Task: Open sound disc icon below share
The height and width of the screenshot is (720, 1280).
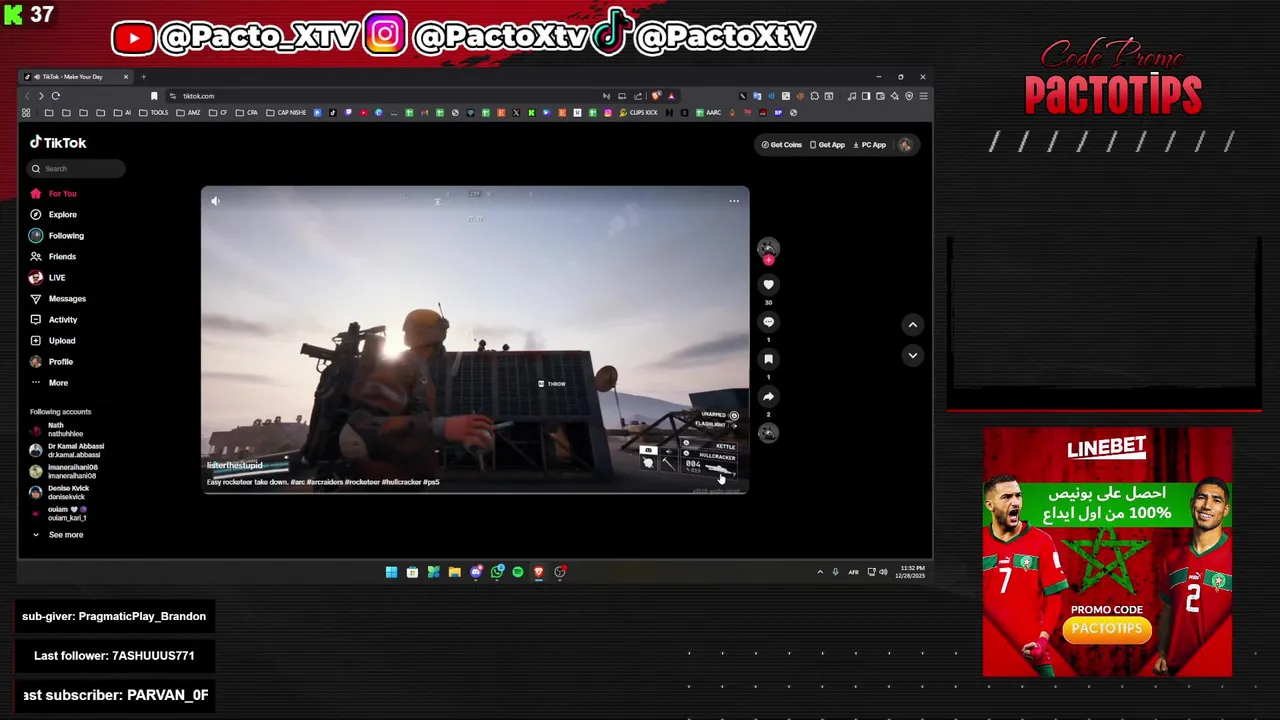Action: point(768,432)
